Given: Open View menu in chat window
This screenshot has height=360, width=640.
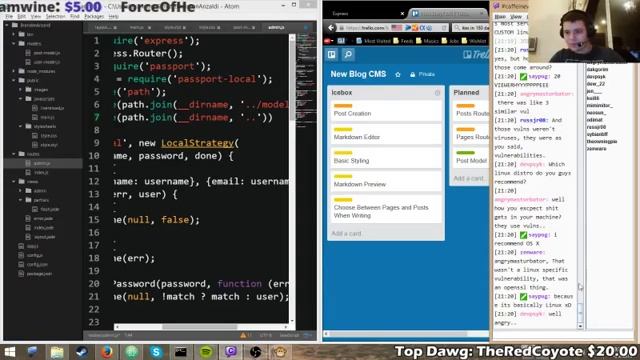Looking at the screenshot, I should pyautogui.click(x=516, y=17).
